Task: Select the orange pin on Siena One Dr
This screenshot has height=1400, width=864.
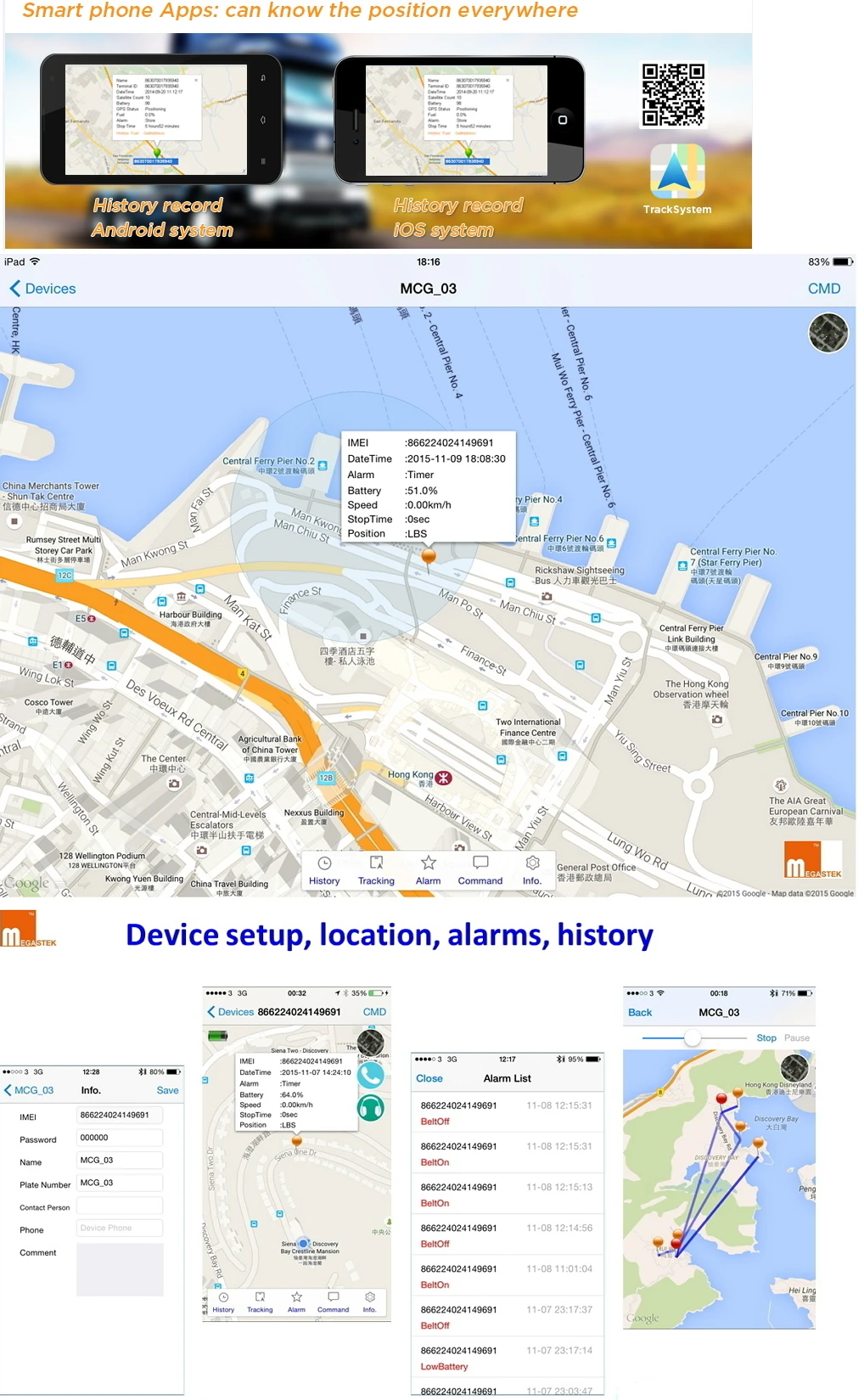Action: pyautogui.click(x=297, y=1141)
